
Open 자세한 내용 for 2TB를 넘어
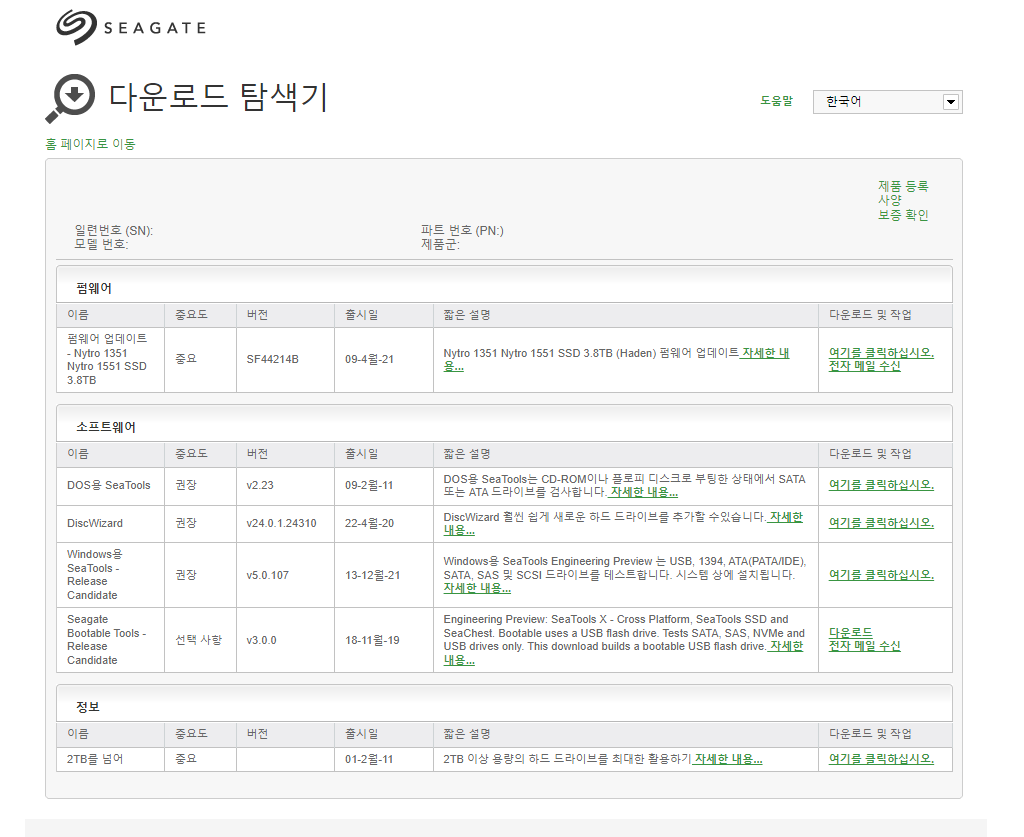coord(728,759)
